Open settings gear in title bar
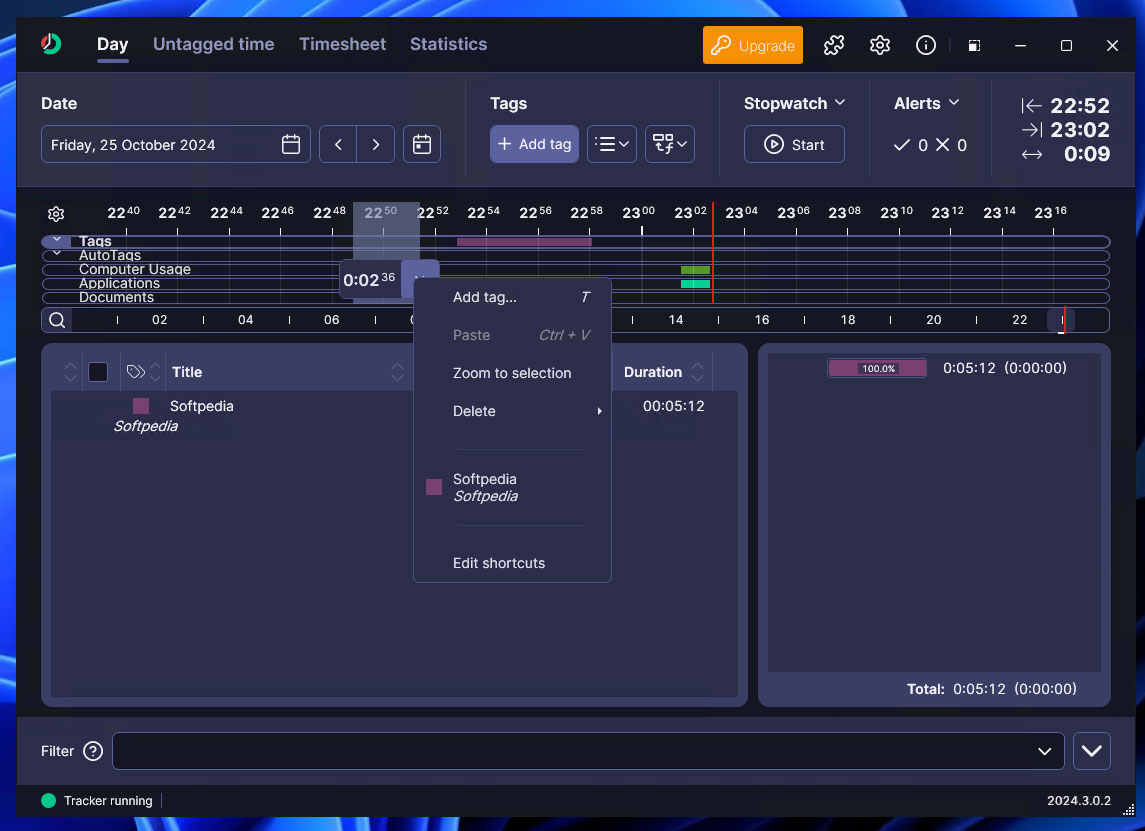This screenshot has height=831, width=1145. pos(880,45)
